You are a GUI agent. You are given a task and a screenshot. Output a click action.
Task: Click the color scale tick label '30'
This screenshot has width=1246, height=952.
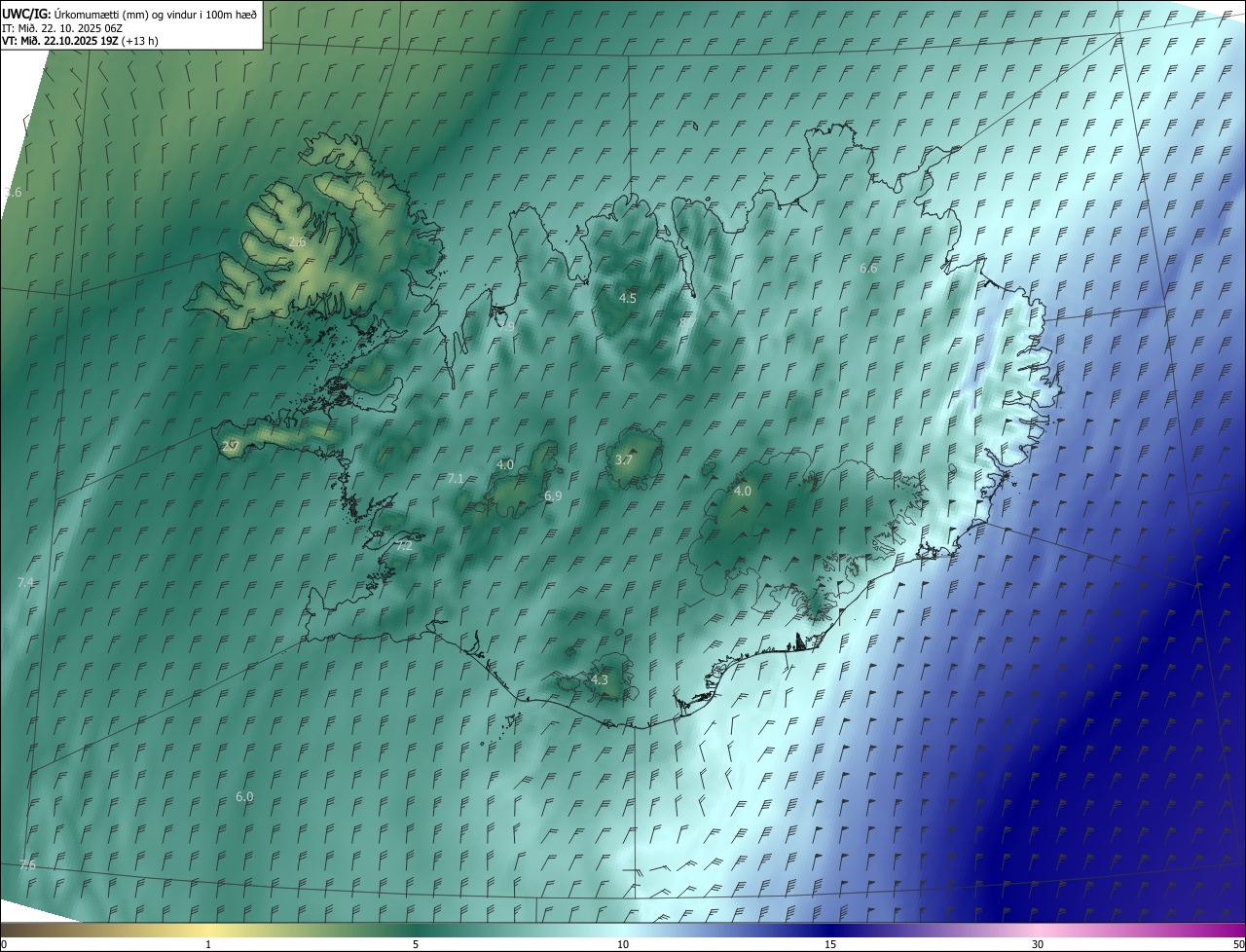pos(1038,945)
